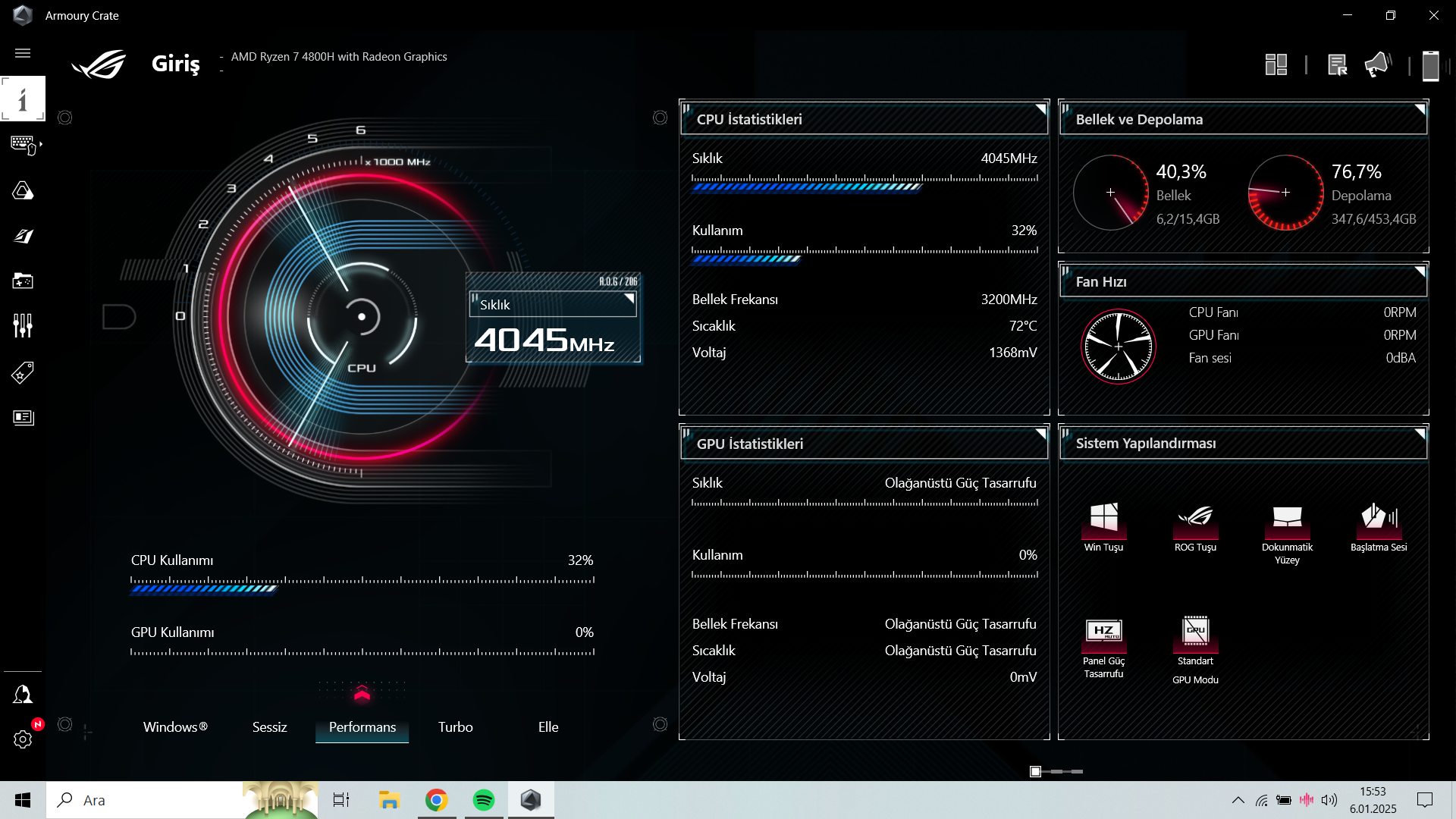Open Spotify from the taskbar

pyautogui.click(x=483, y=800)
